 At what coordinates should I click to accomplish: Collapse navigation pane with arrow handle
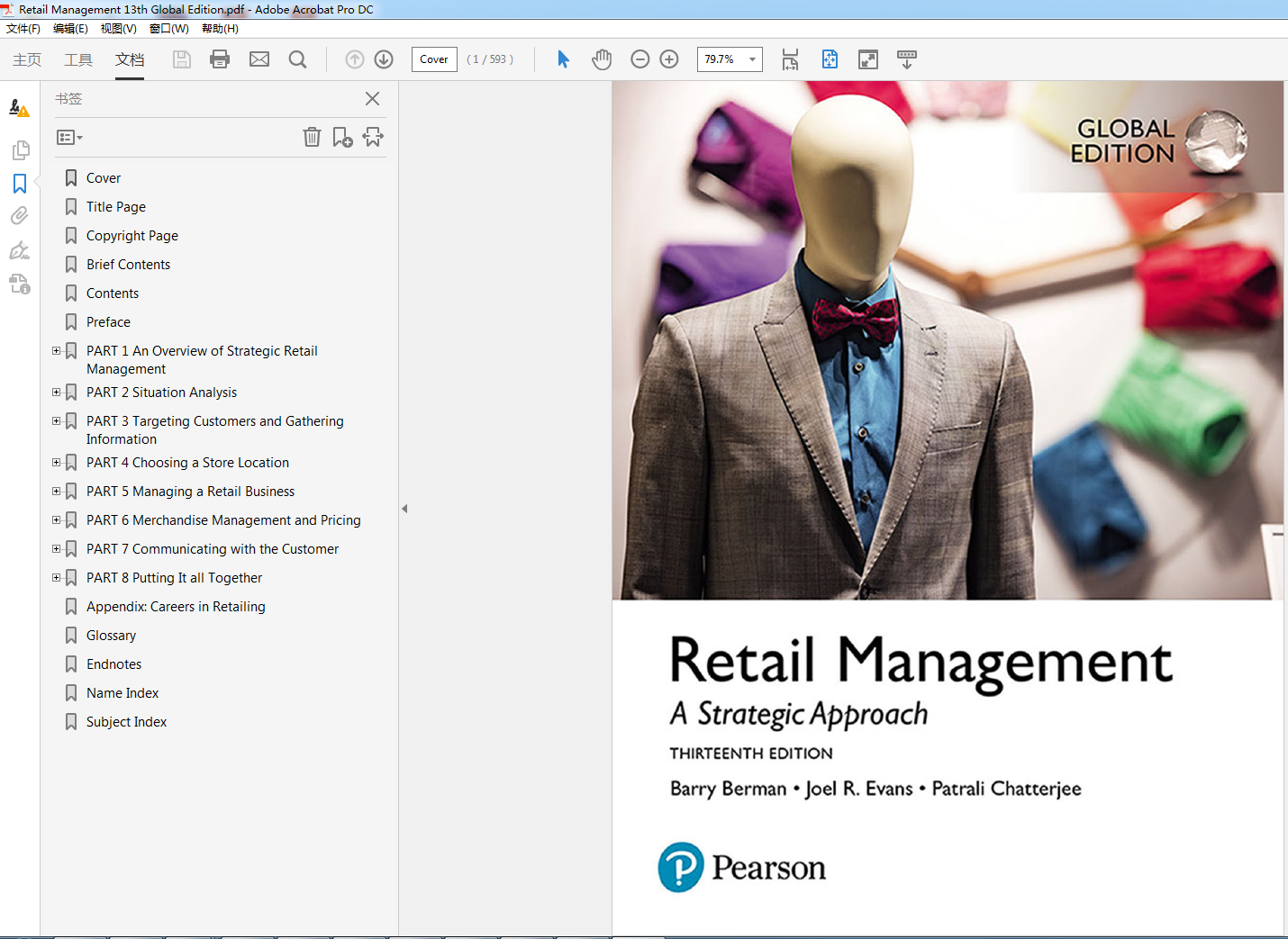(x=404, y=509)
